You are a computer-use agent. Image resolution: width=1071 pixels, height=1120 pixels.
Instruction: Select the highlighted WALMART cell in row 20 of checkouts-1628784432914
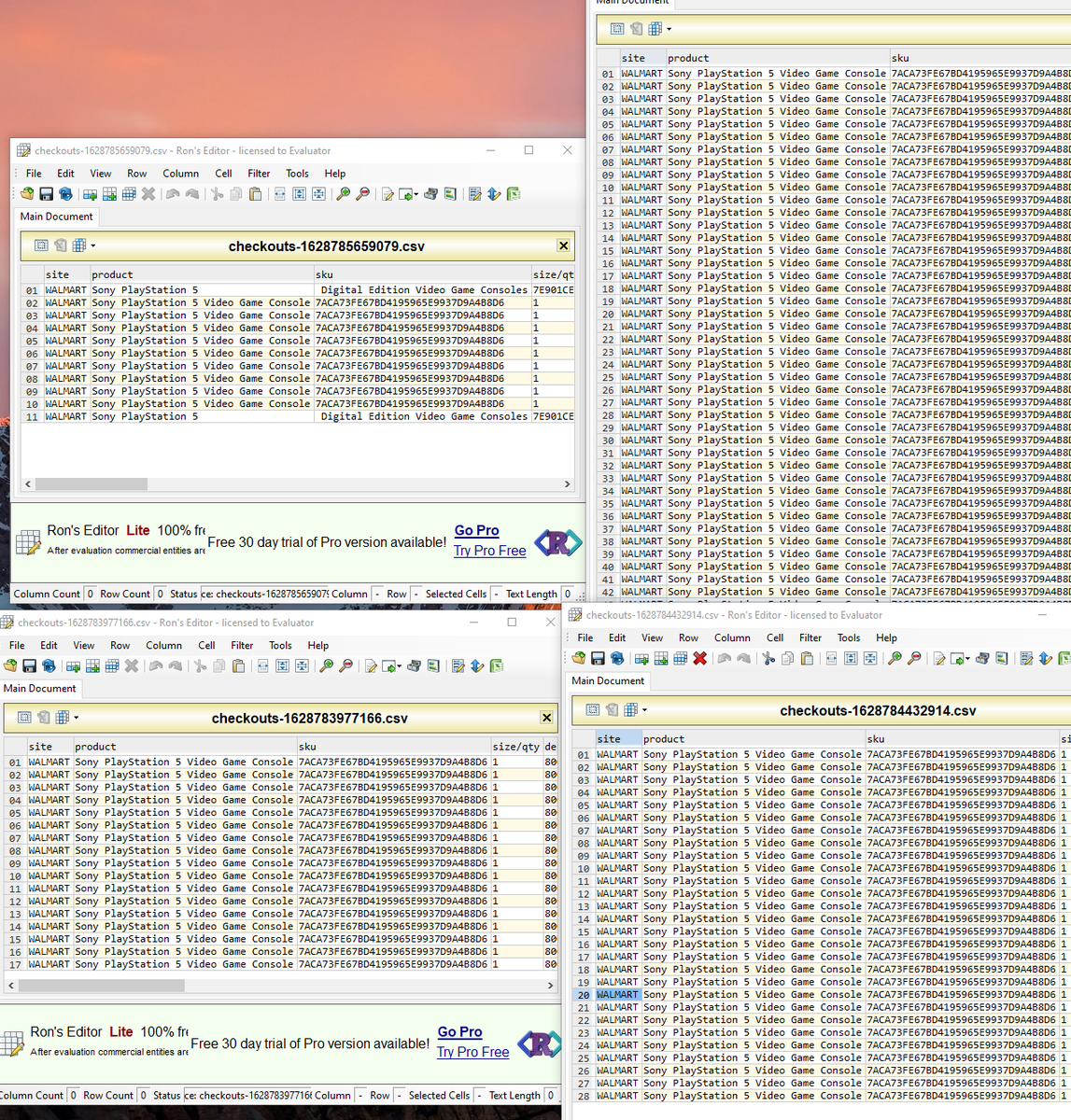click(617, 995)
